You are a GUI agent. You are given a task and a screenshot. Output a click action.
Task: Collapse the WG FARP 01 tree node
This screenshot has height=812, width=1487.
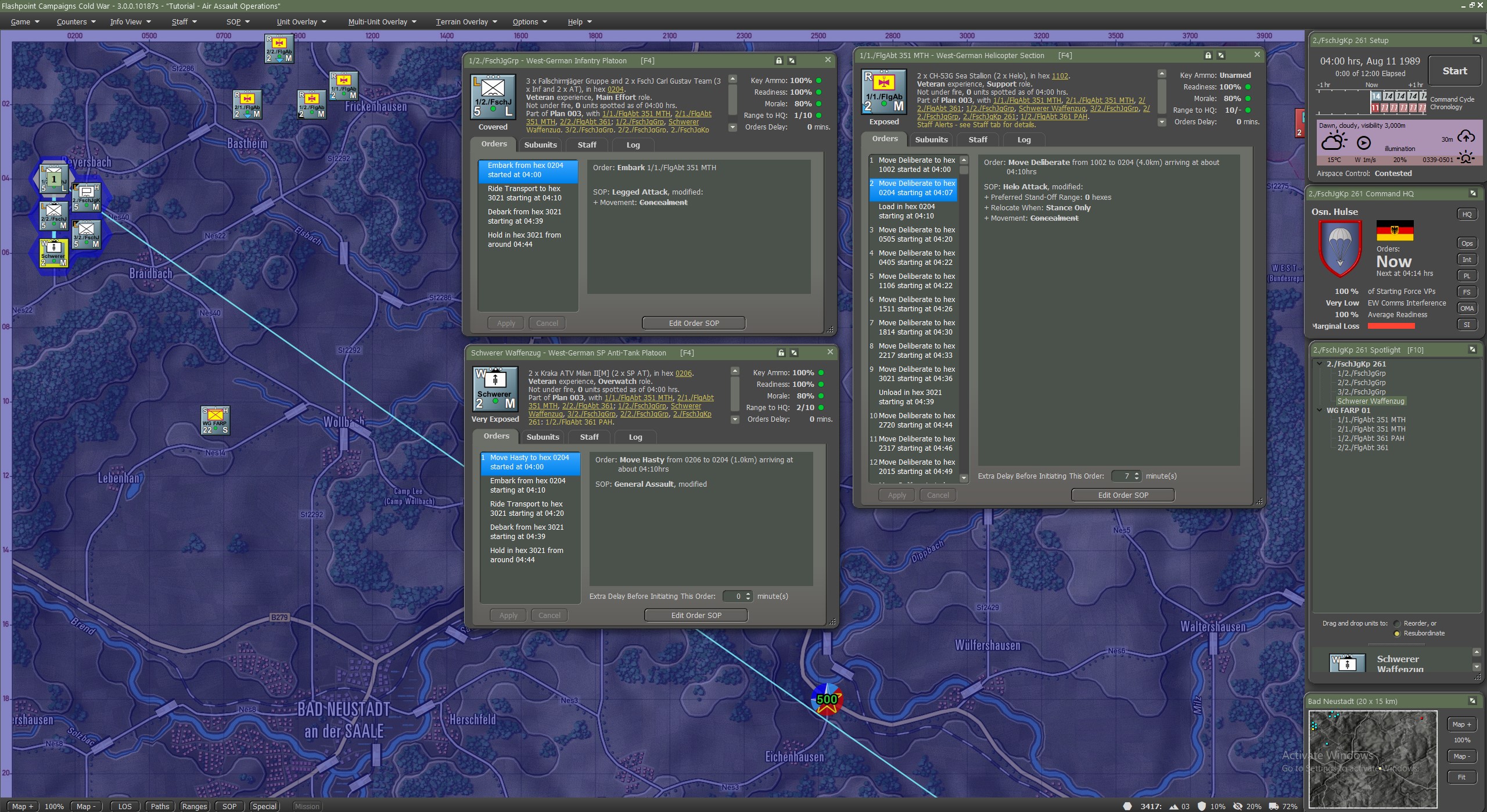click(1320, 410)
